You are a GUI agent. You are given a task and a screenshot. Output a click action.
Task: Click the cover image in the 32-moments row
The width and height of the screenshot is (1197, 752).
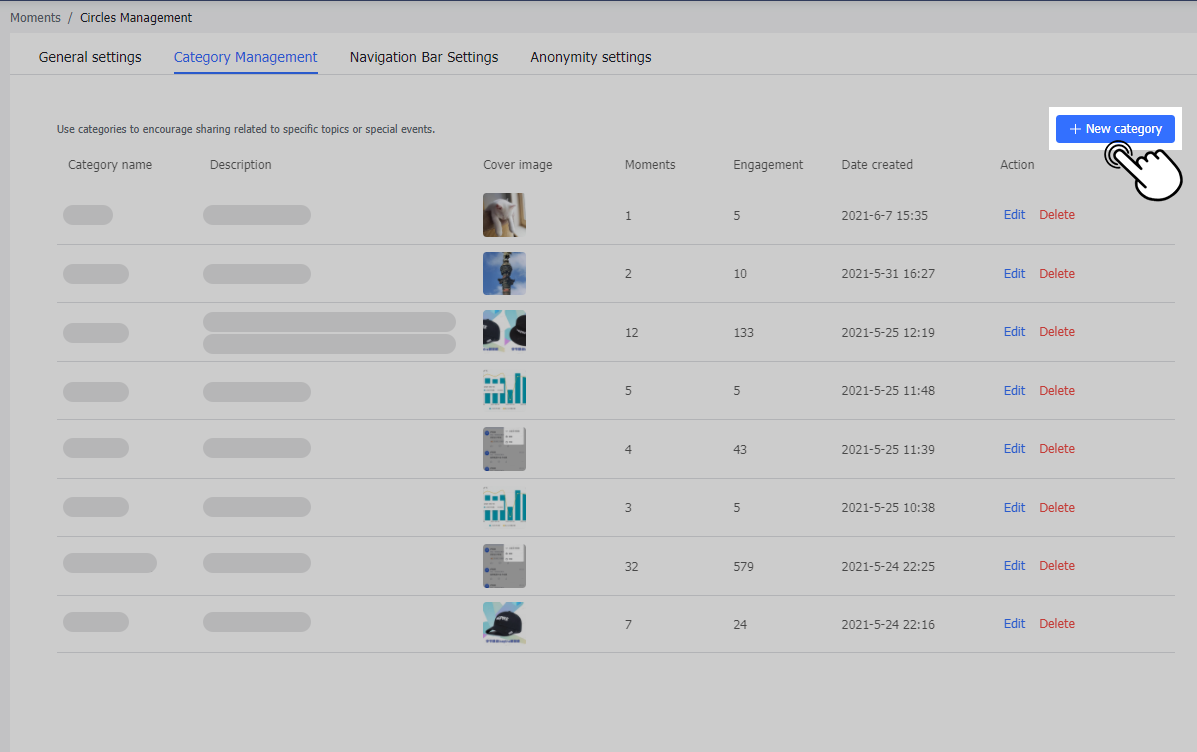pyautogui.click(x=504, y=565)
